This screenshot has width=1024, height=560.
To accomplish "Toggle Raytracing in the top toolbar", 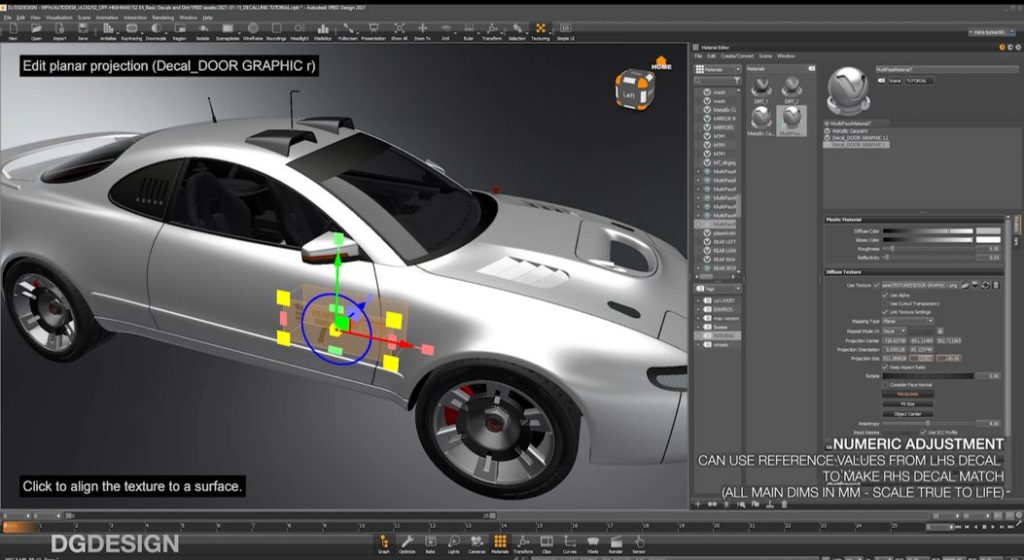I will coord(132,31).
